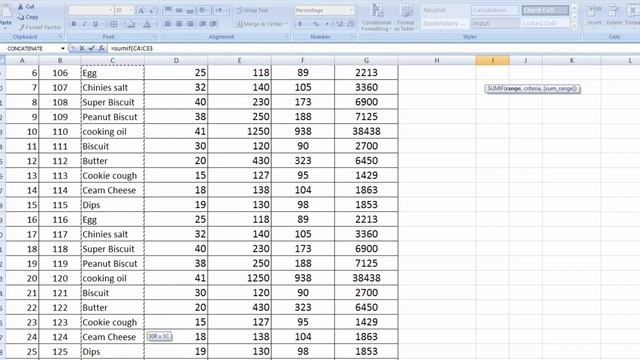Center text horizontally in the cell
640x360 pixels.
[x=179, y=24]
